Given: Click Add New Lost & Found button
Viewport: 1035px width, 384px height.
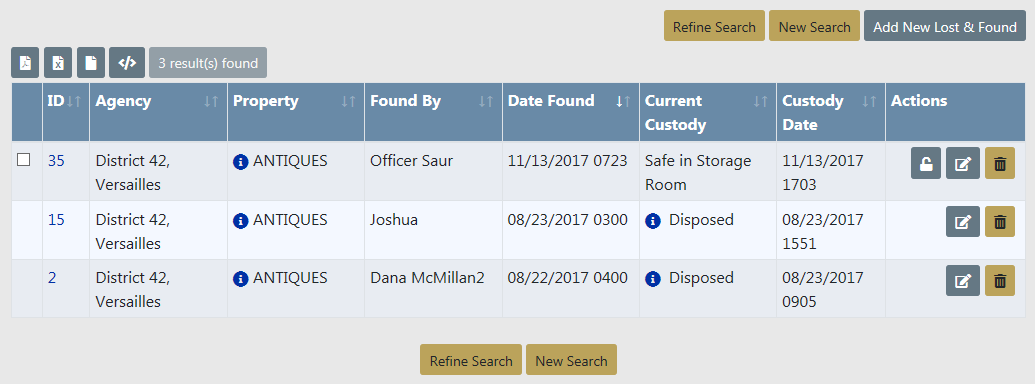Looking at the screenshot, I should click(x=945, y=26).
